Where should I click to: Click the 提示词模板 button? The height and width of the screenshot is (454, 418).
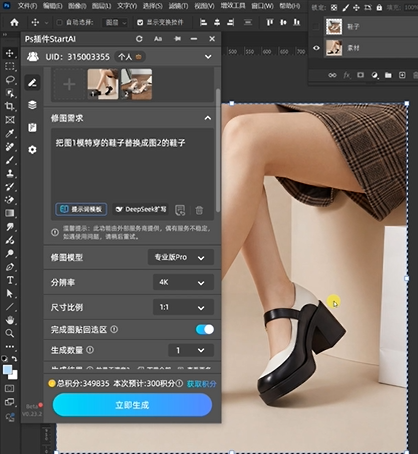[x=81, y=209]
